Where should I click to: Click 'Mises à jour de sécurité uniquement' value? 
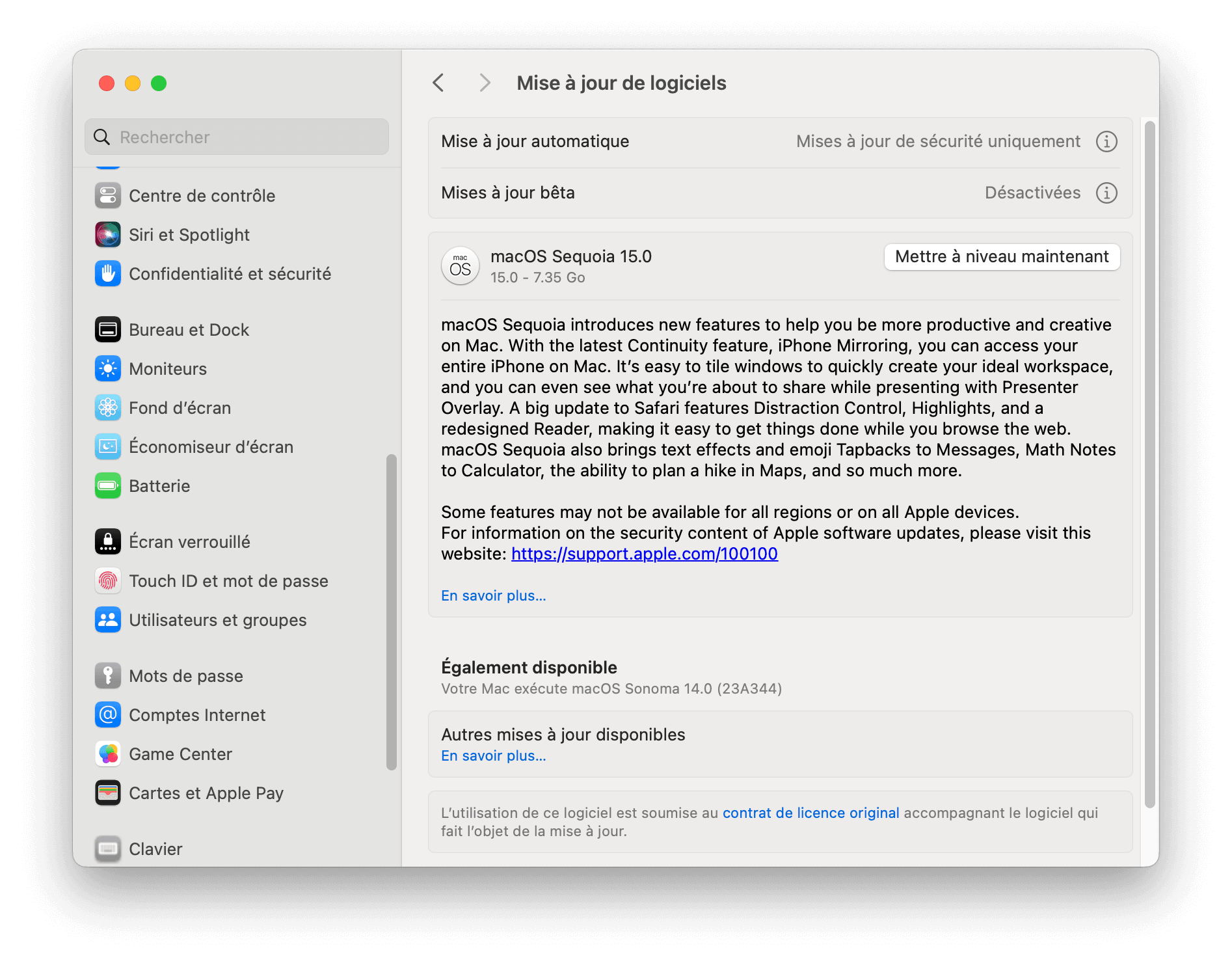[x=938, y=142]
